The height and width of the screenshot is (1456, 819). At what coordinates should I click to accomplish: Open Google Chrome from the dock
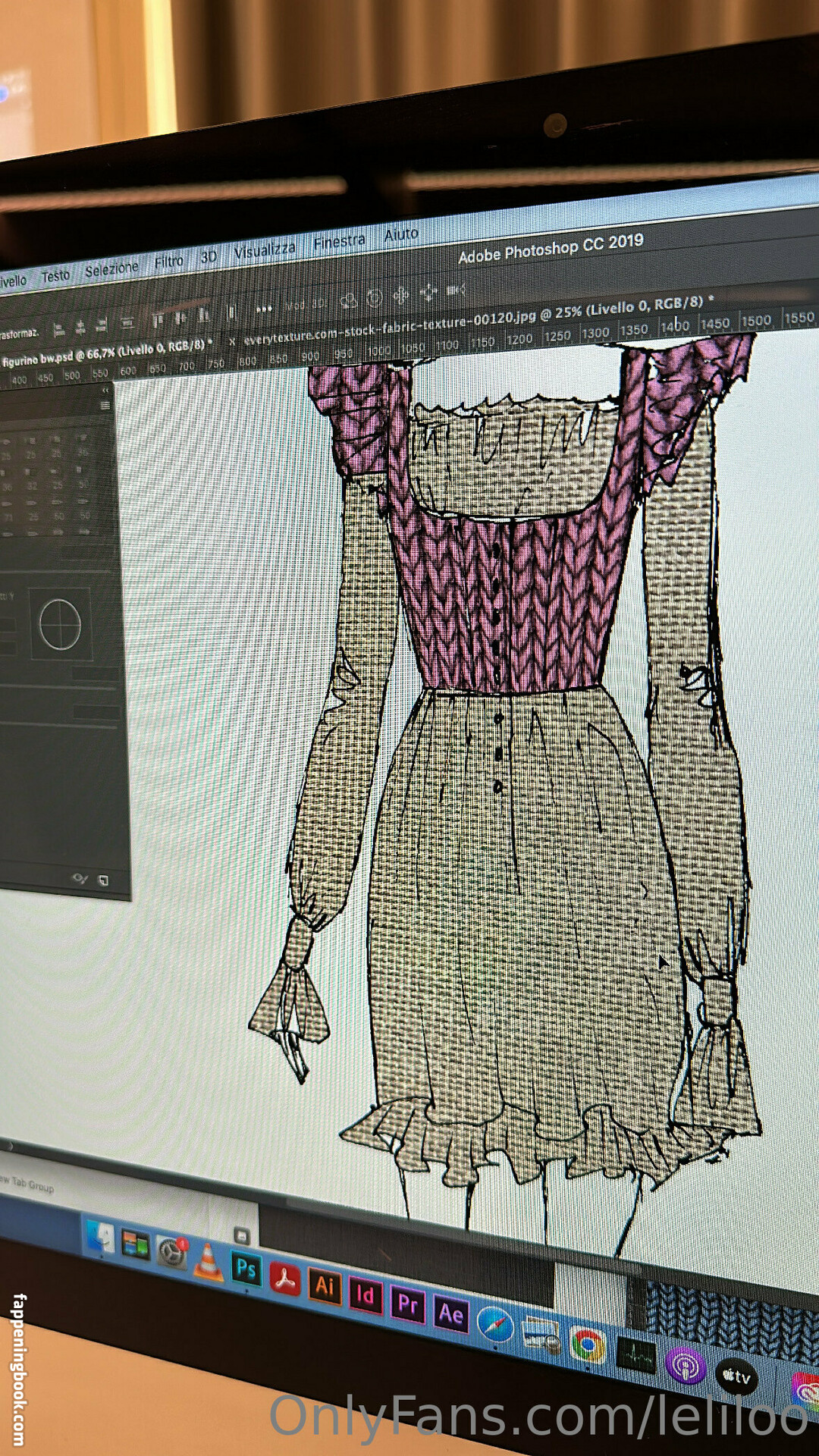coord(588,1345)
